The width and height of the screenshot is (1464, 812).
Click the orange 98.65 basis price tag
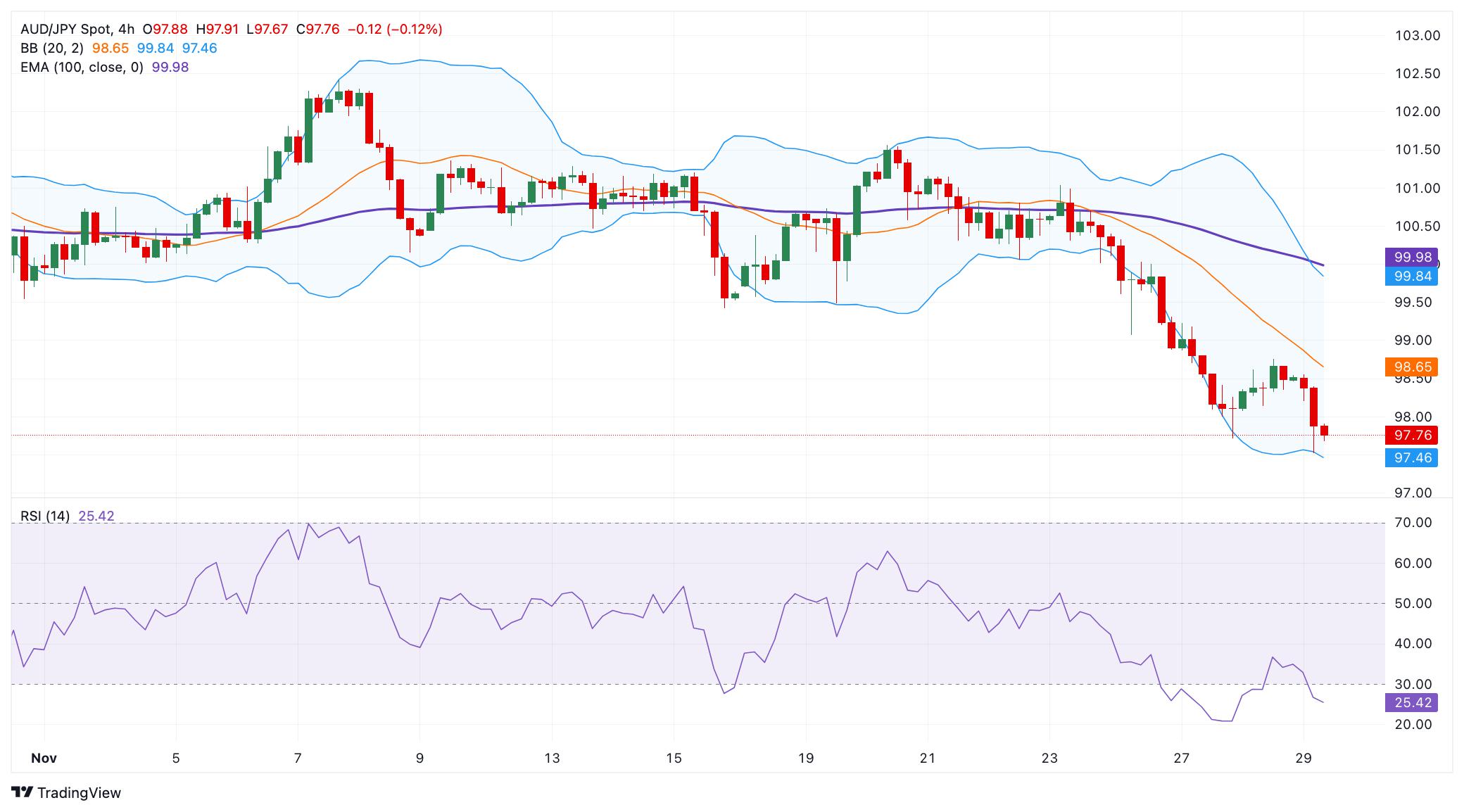click(1413, 367)
